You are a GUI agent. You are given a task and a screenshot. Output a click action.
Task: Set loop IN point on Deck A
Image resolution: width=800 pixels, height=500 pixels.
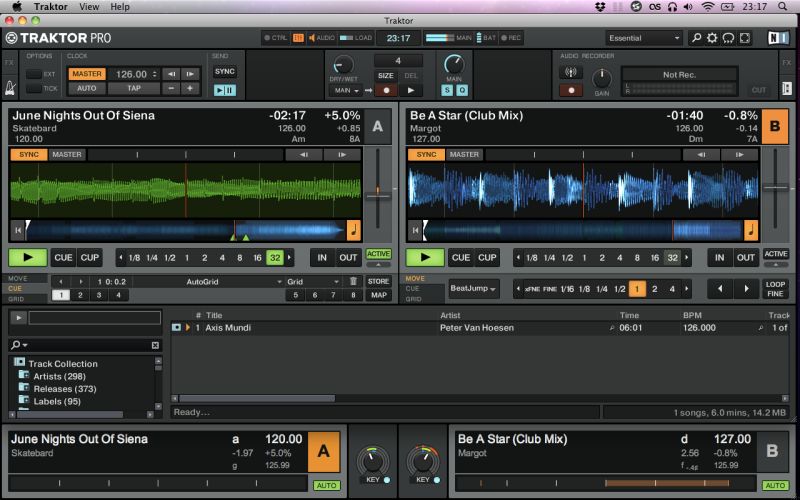(322, 258)
